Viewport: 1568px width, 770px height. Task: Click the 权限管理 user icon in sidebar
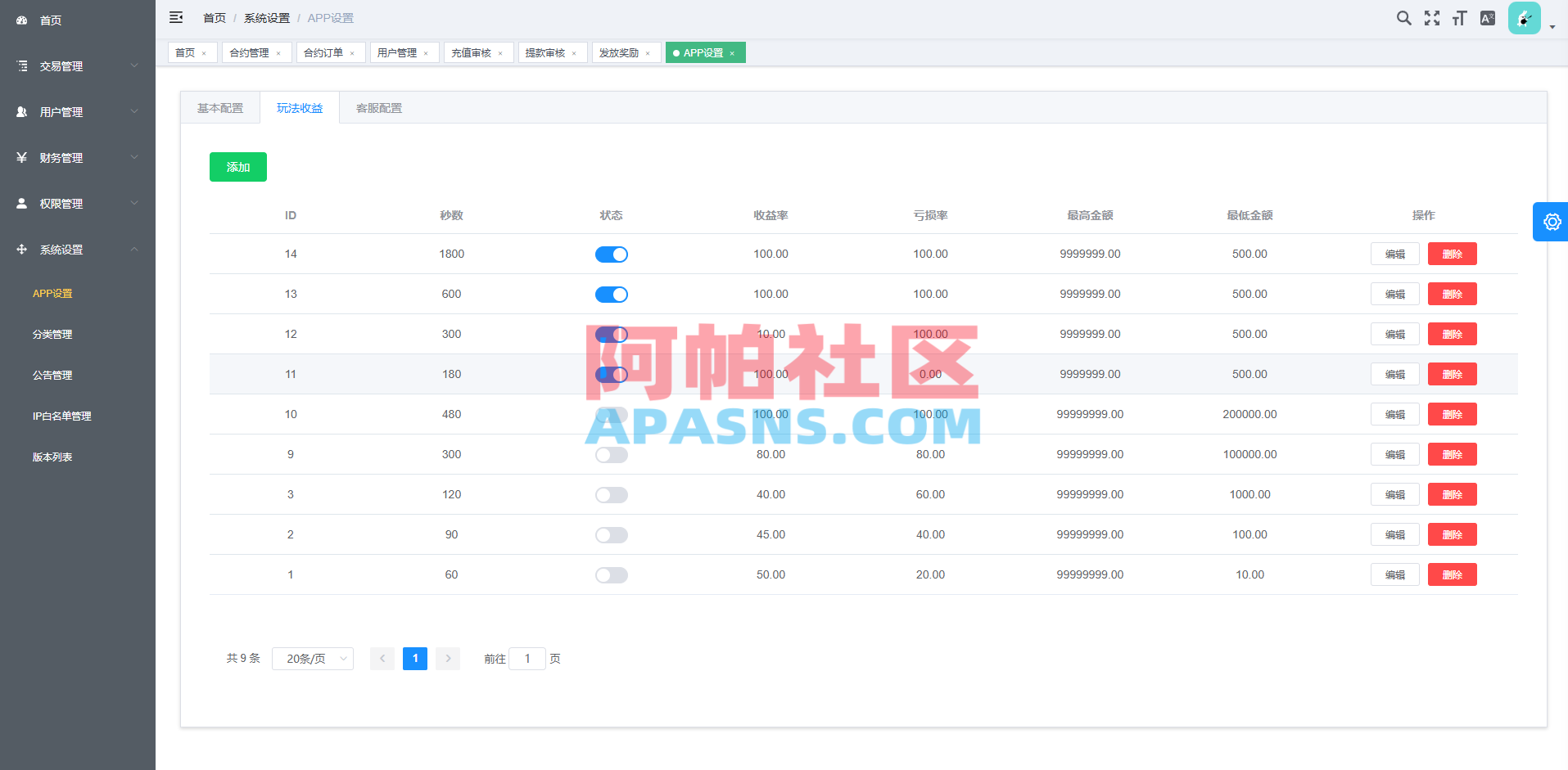21,203
